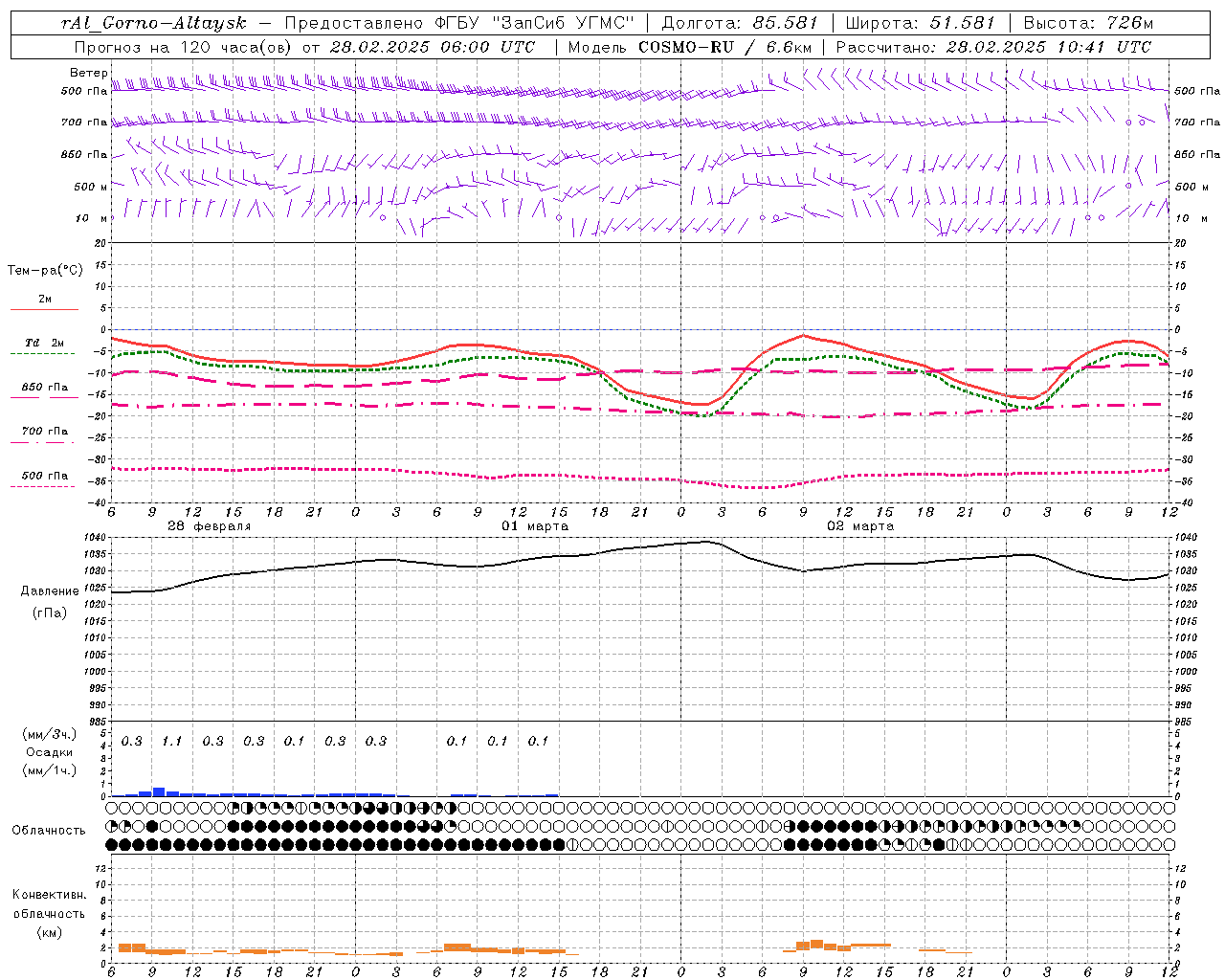The width and height of the screenshot is (1225, 980).
Task: Click the tallest blue precipitation bar
Action: click(159, 791)
